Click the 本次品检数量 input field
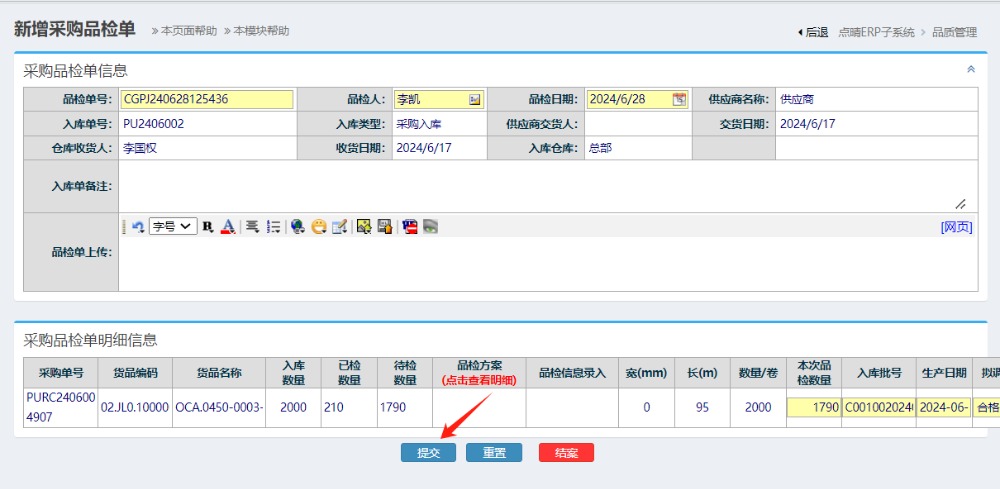 pyautogui.click(x=813, y=408)
